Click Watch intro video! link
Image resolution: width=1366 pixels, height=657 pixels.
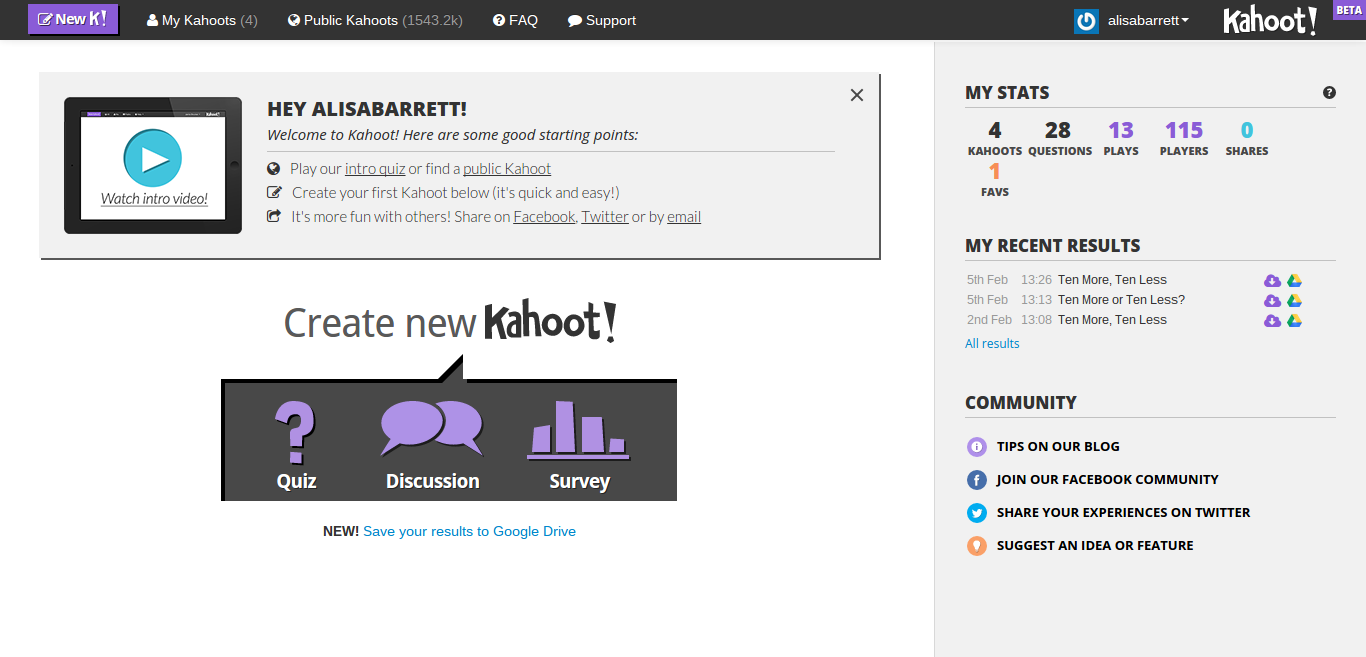pyautogui.click(x=154, y=198)
